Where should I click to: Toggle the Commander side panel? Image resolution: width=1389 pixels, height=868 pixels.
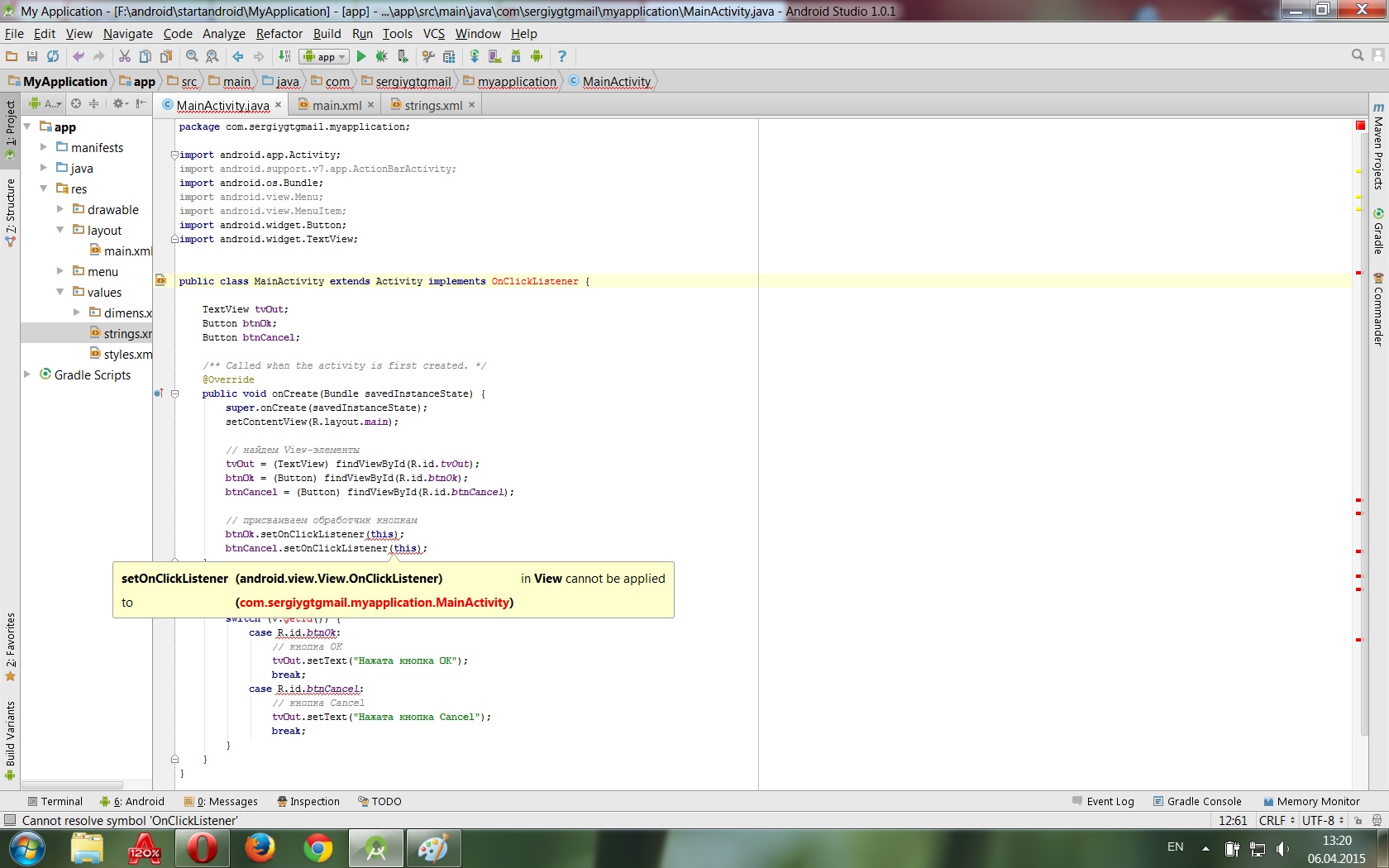pyautogui.click(x=1378, y=309)
